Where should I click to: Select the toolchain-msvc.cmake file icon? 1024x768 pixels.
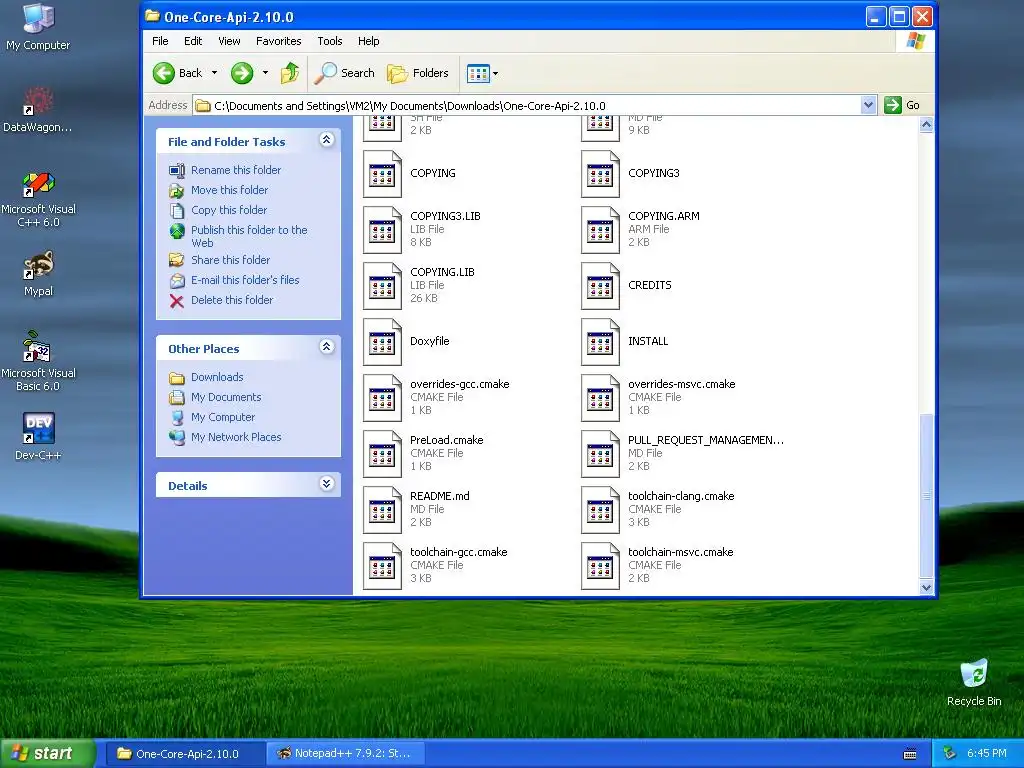(x=600, y=567)
